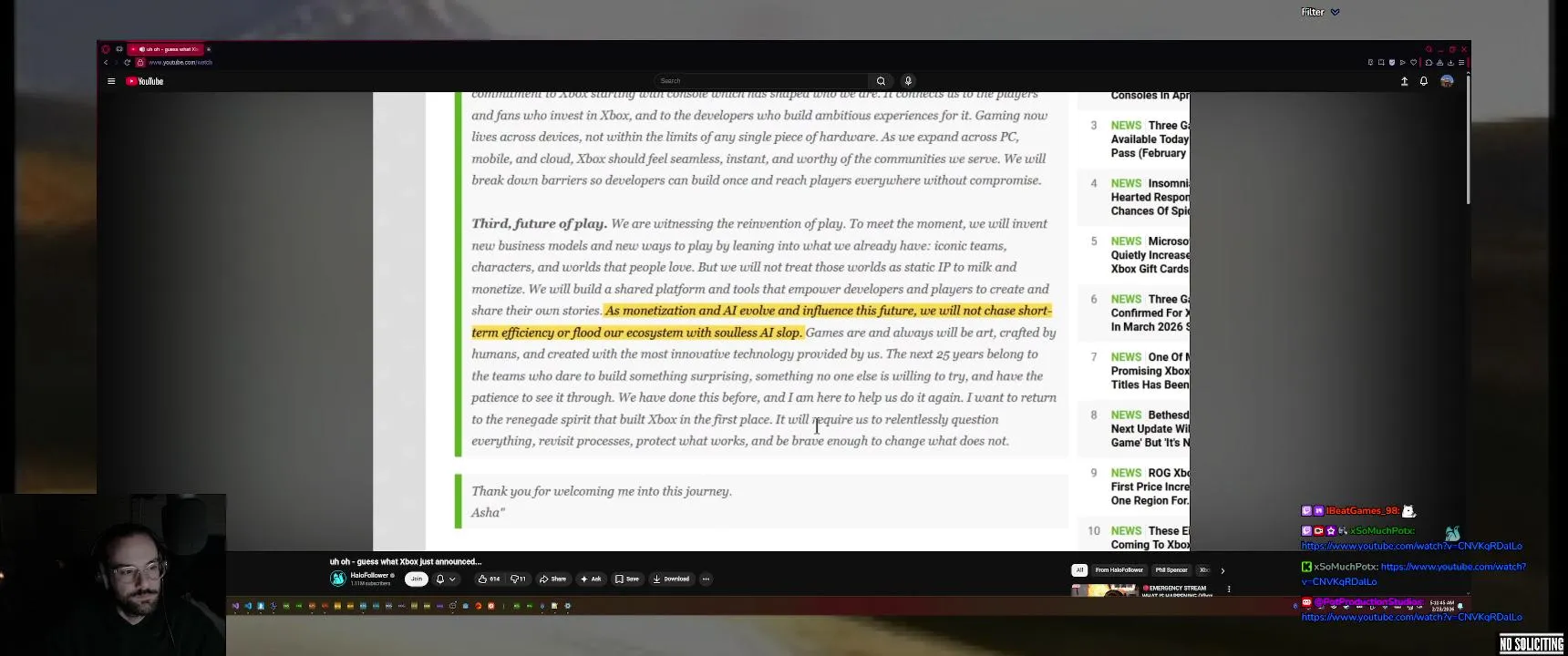Click the browser back arrow
The height and width of the screenshot is (656, 1568).
click(106, 62)
